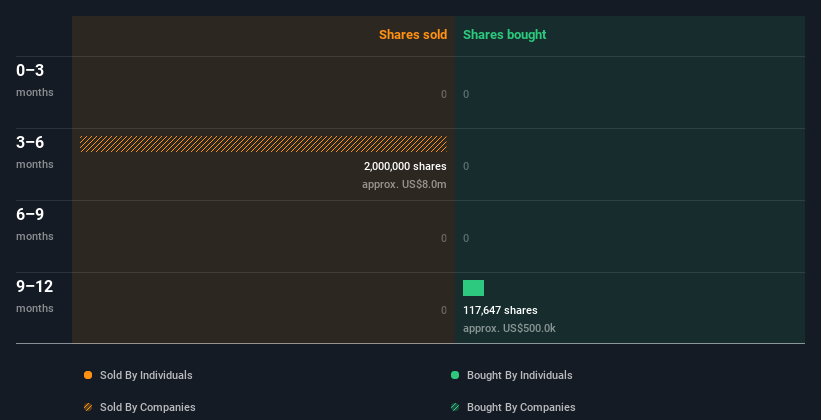Click the 2,000,000 shares value
This screenshot has width=821, height=420.
tap(405, 167)
